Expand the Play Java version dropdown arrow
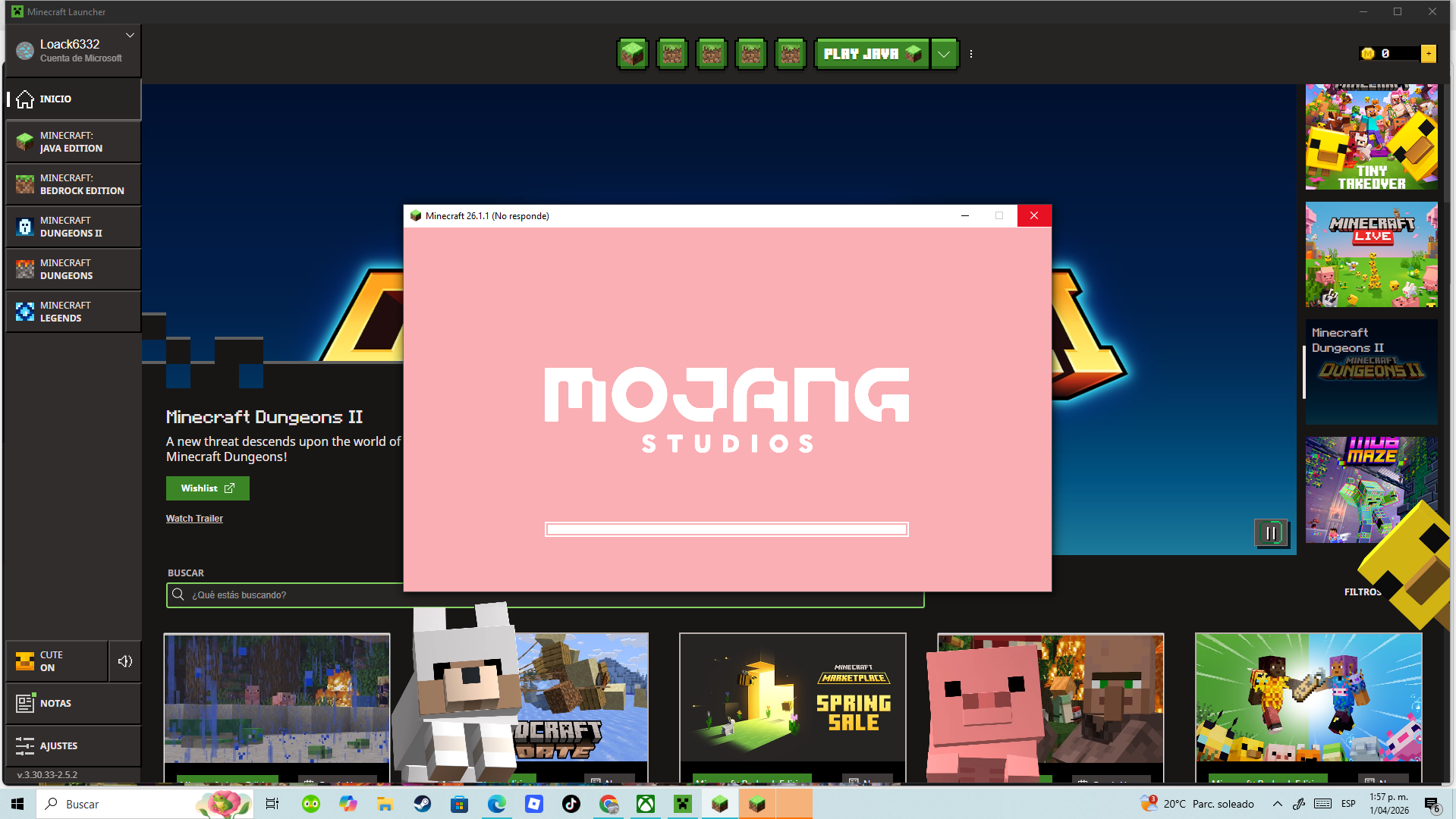The image size is (1456, 819). point(944,54)
